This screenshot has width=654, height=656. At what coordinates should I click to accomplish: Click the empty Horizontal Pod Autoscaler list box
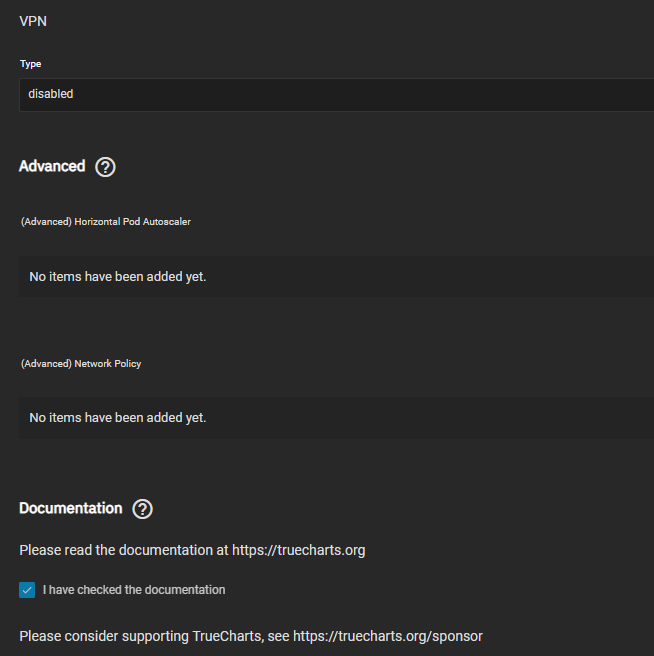336,277
